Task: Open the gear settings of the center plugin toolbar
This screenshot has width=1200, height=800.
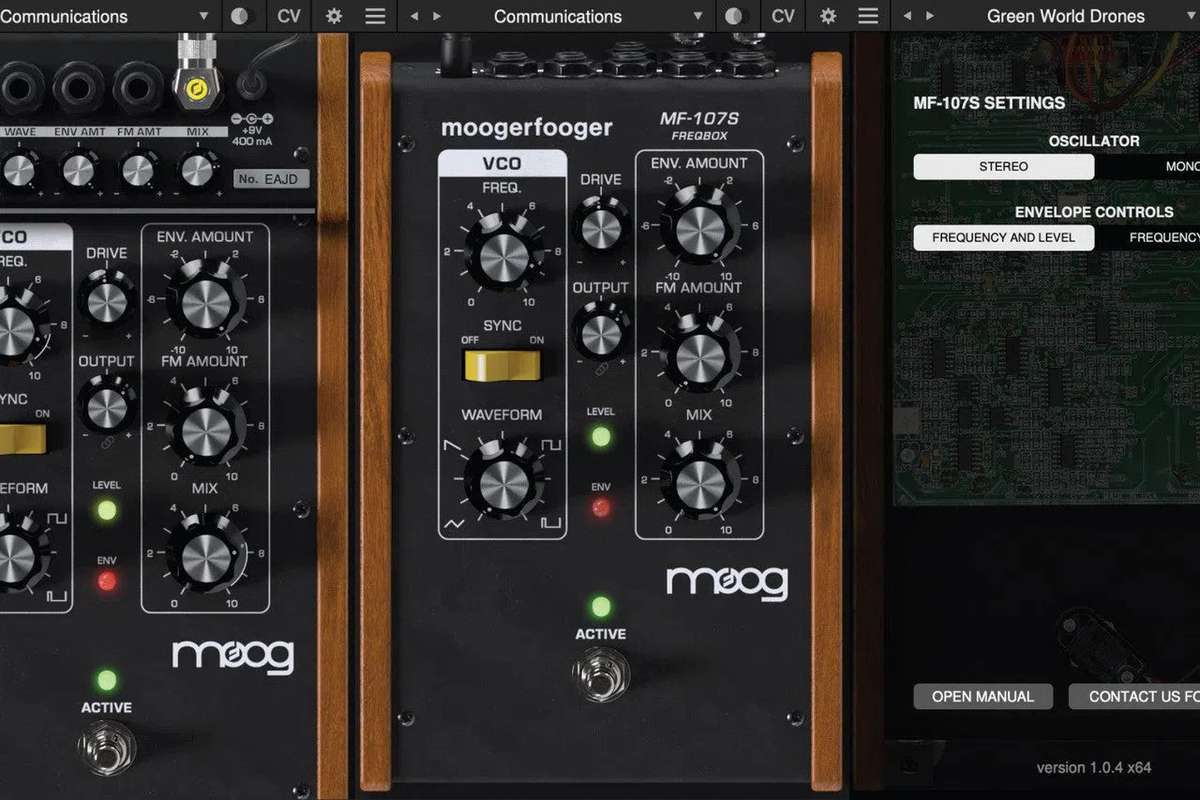Action: point(828,16)
